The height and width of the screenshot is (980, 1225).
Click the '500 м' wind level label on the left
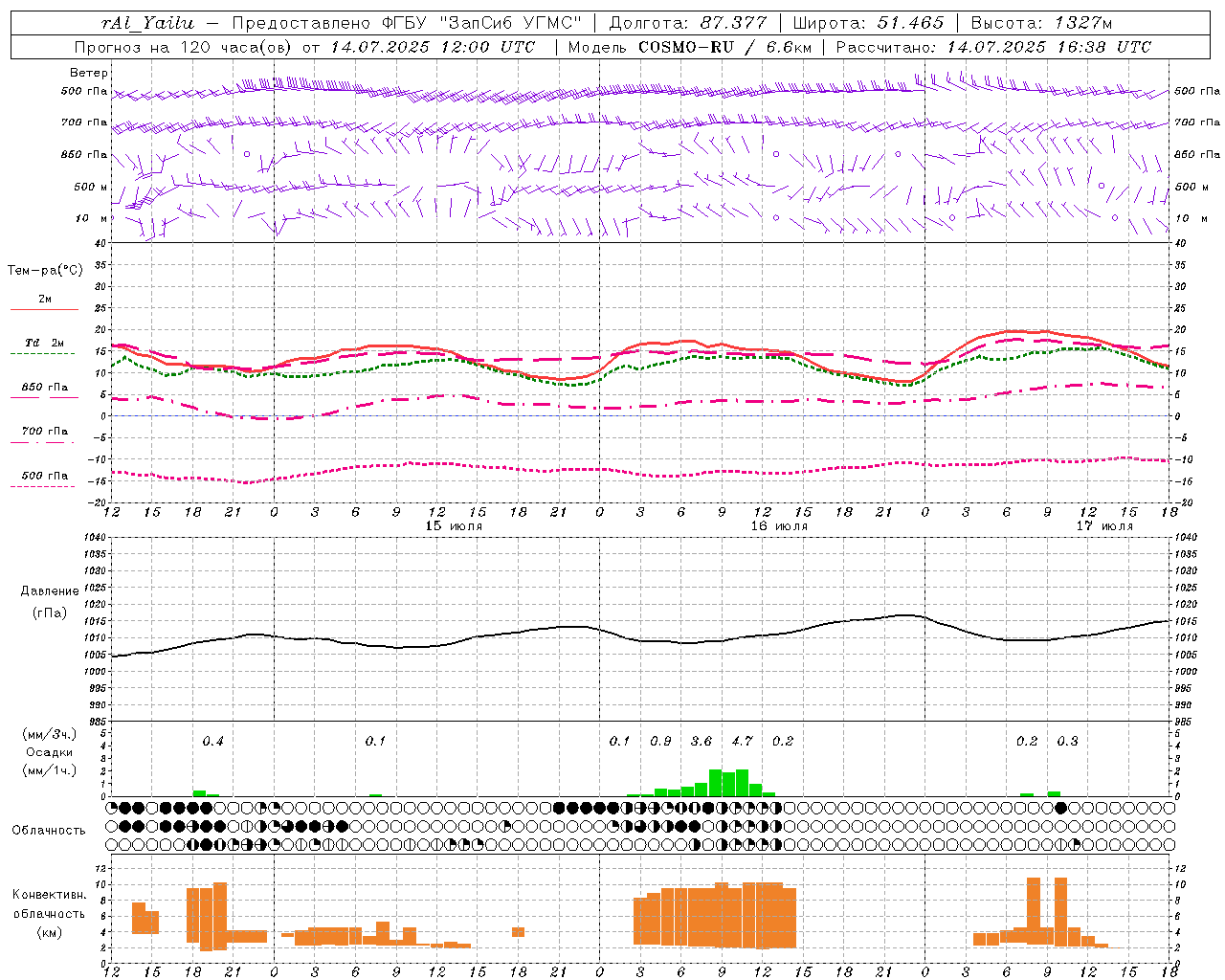91,187
